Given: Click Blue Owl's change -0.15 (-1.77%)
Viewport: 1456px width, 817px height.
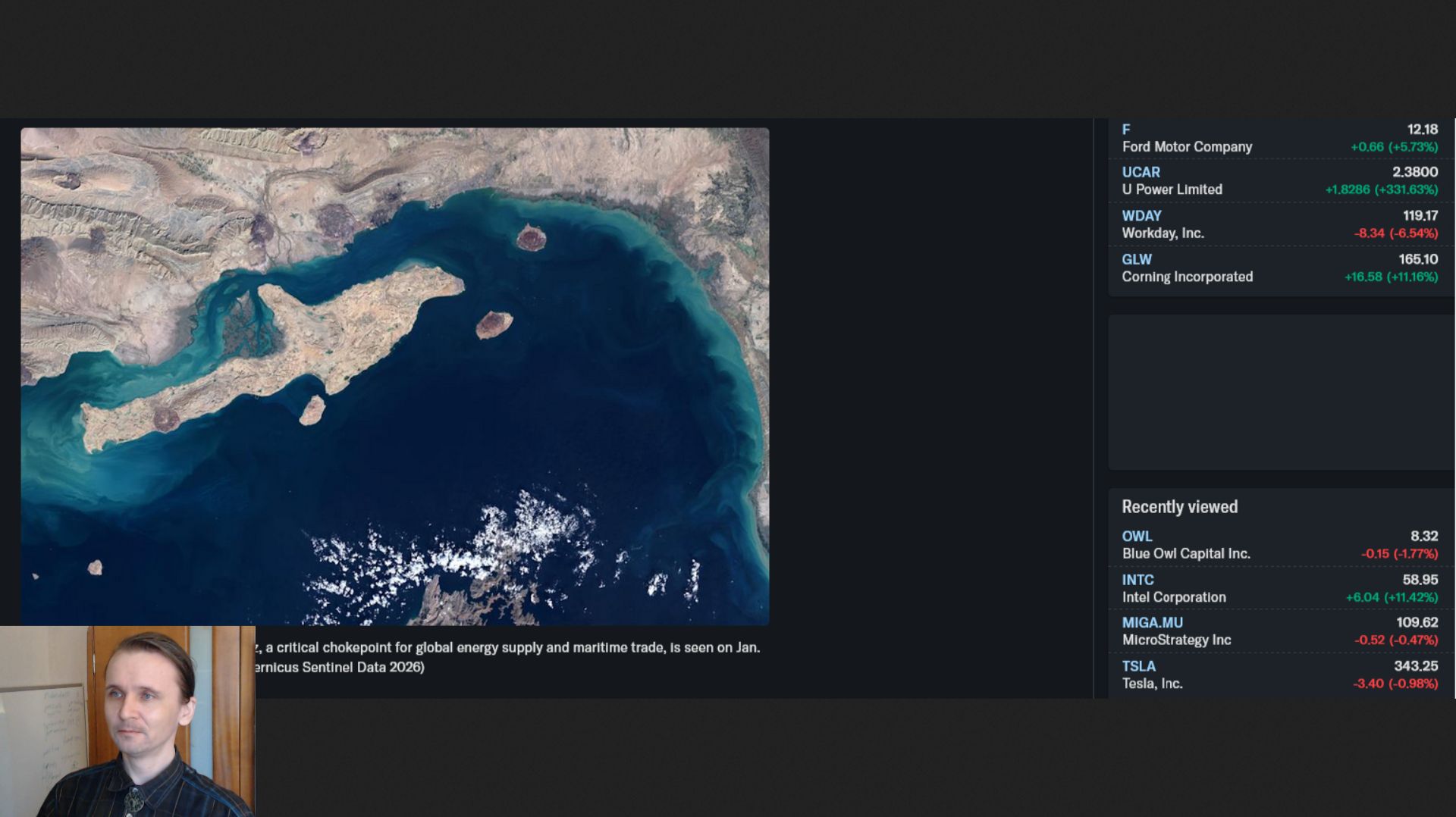Looking at the screenshot, I should [1399, 554].
